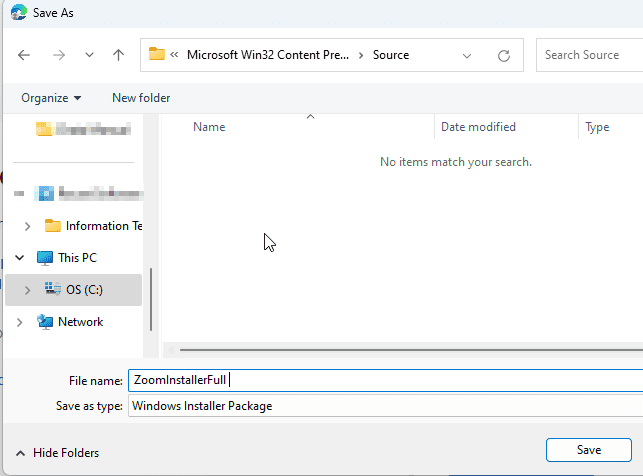Create a New folder

[x=141, y=98]
